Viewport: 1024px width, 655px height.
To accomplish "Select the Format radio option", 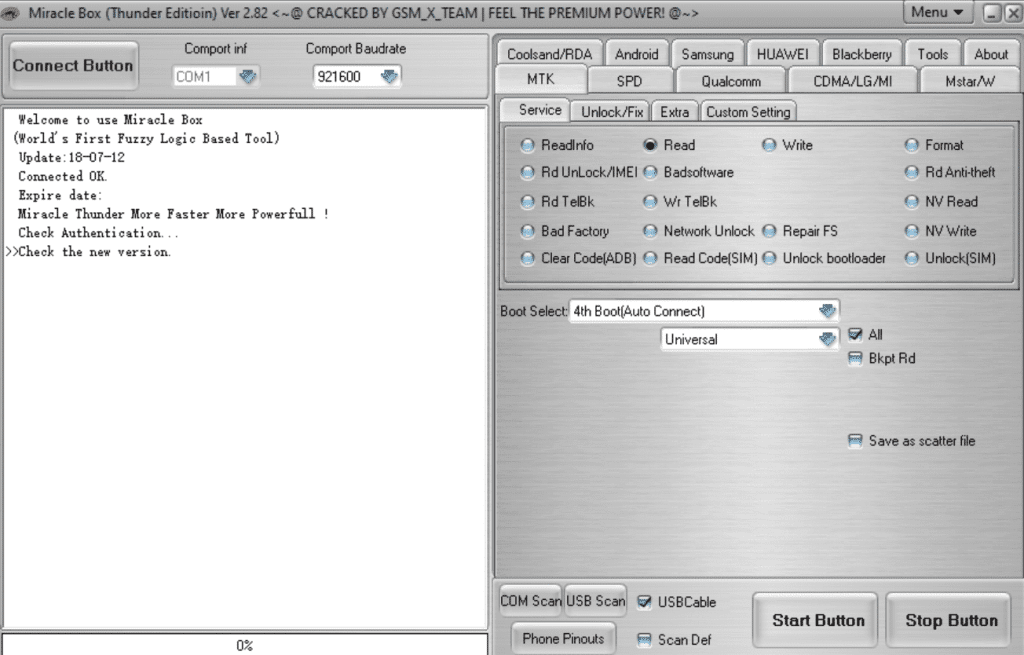I will click(x=912, y=145).
